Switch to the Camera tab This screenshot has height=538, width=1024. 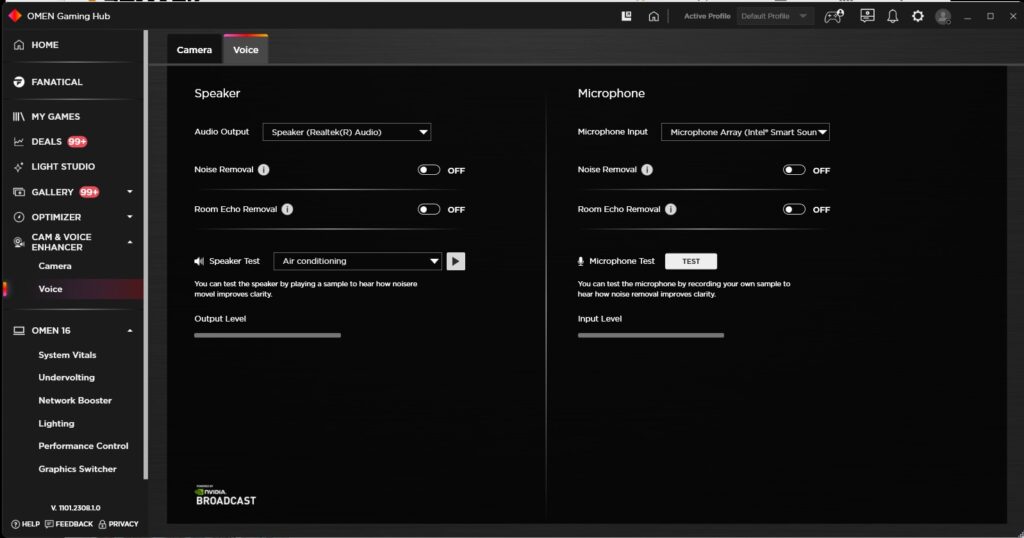[194, 50]
